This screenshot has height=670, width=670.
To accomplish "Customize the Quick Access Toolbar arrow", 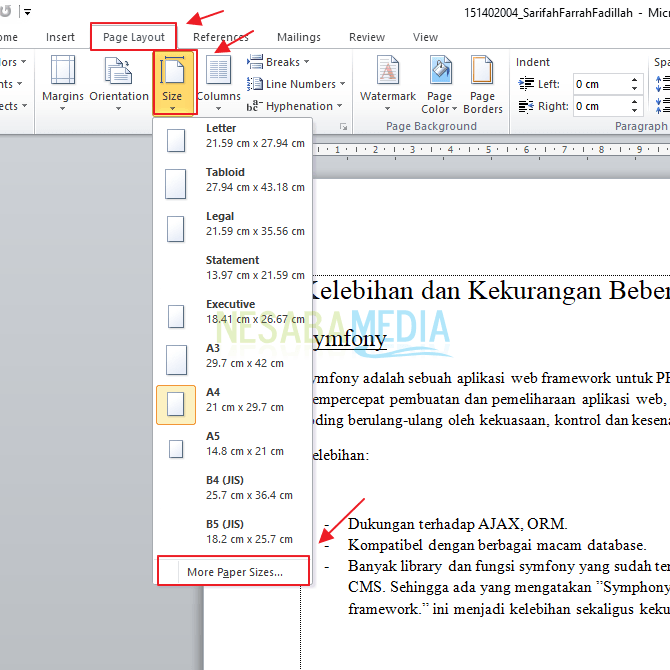I will 27,12.
